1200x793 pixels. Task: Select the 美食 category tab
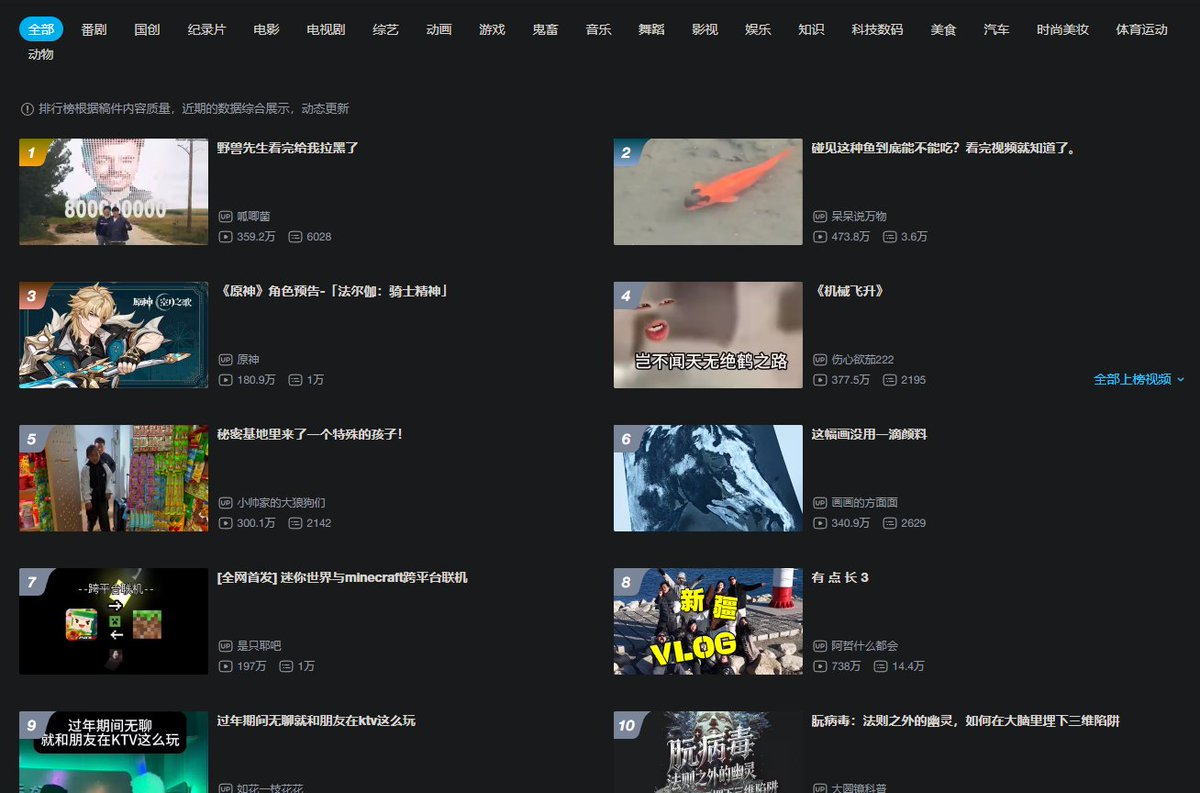[x=943, y=29]
